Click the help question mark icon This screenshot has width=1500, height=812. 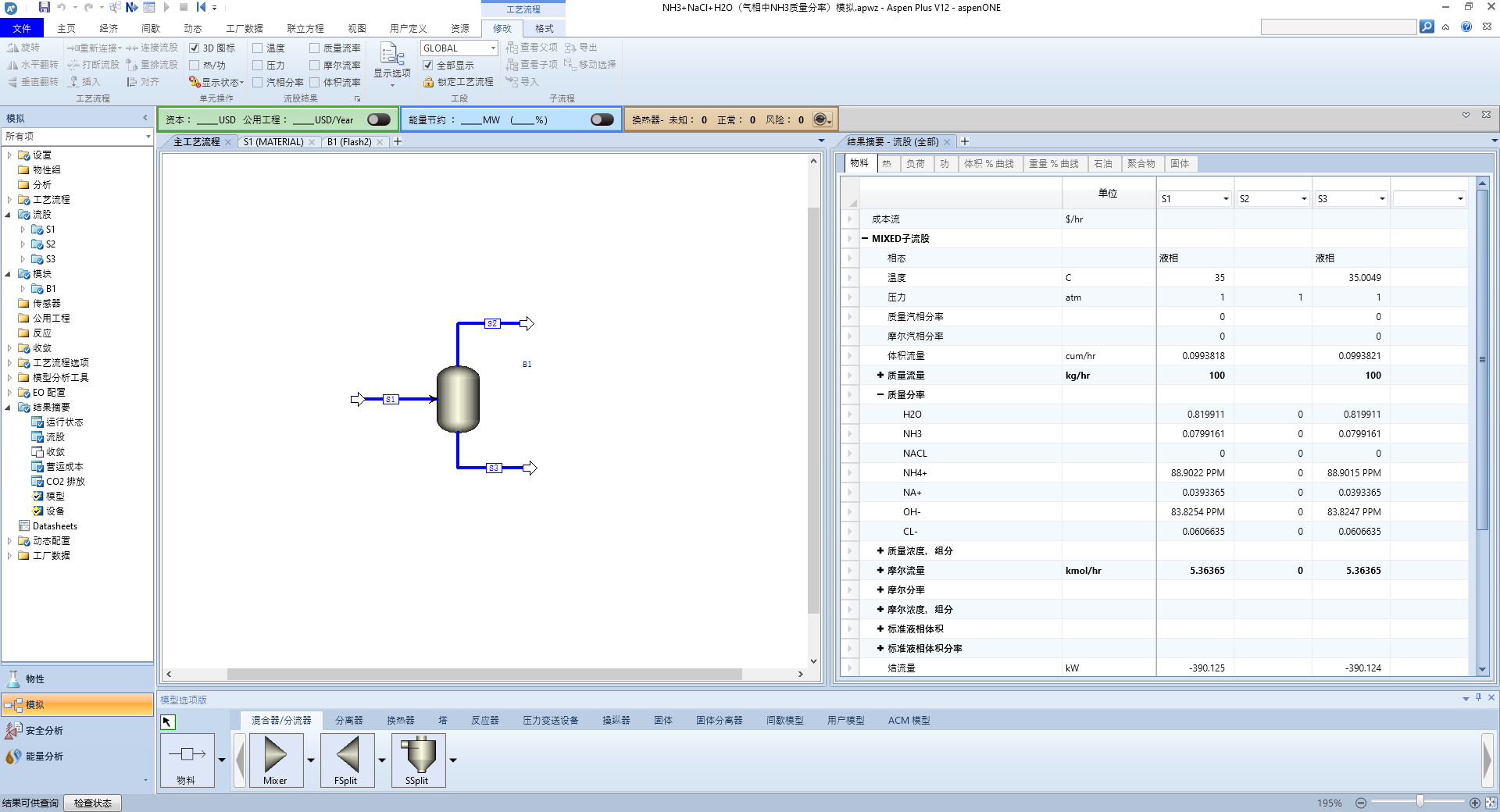1466,27
